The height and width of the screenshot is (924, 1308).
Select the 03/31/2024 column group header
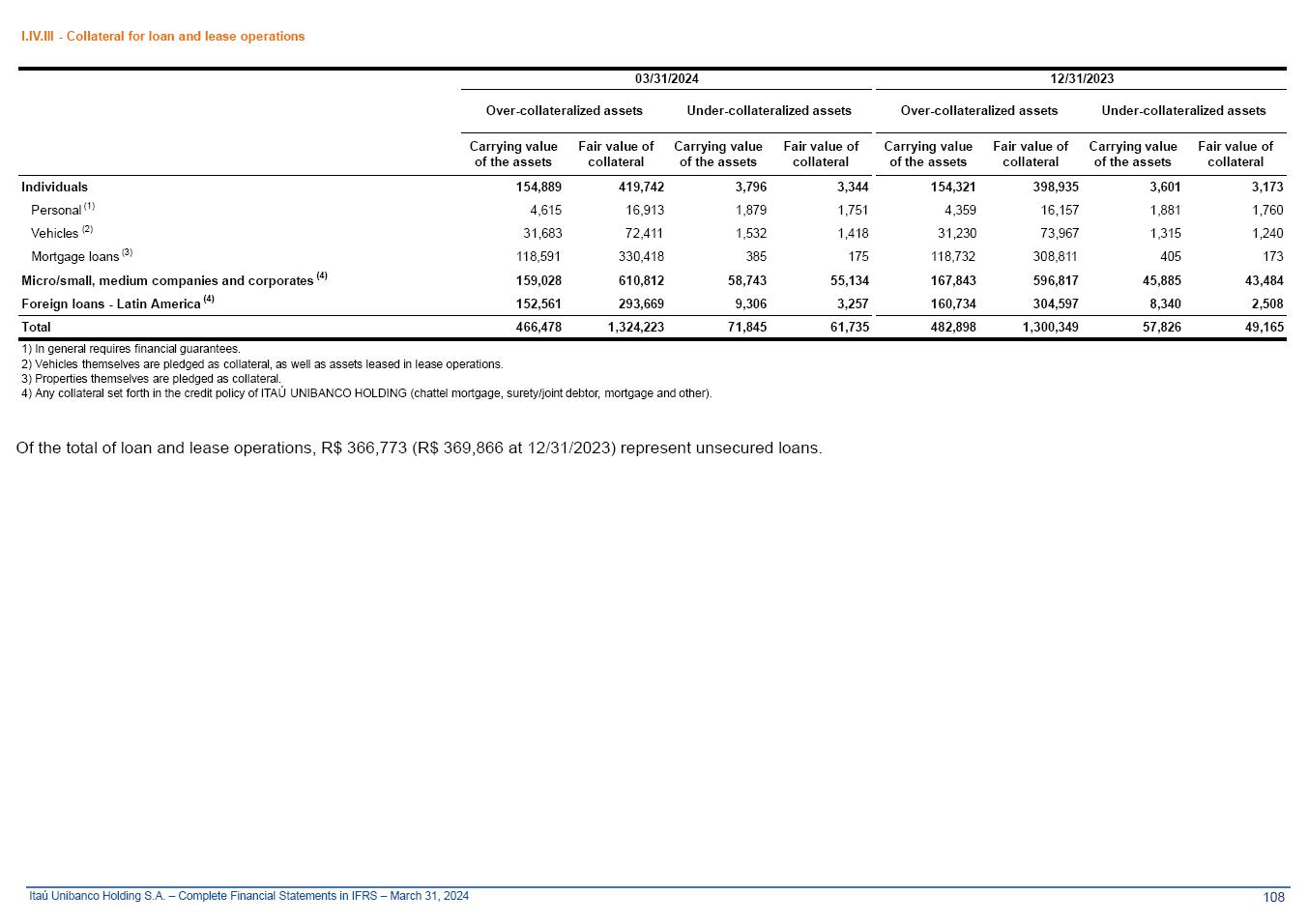coord(666,79)
